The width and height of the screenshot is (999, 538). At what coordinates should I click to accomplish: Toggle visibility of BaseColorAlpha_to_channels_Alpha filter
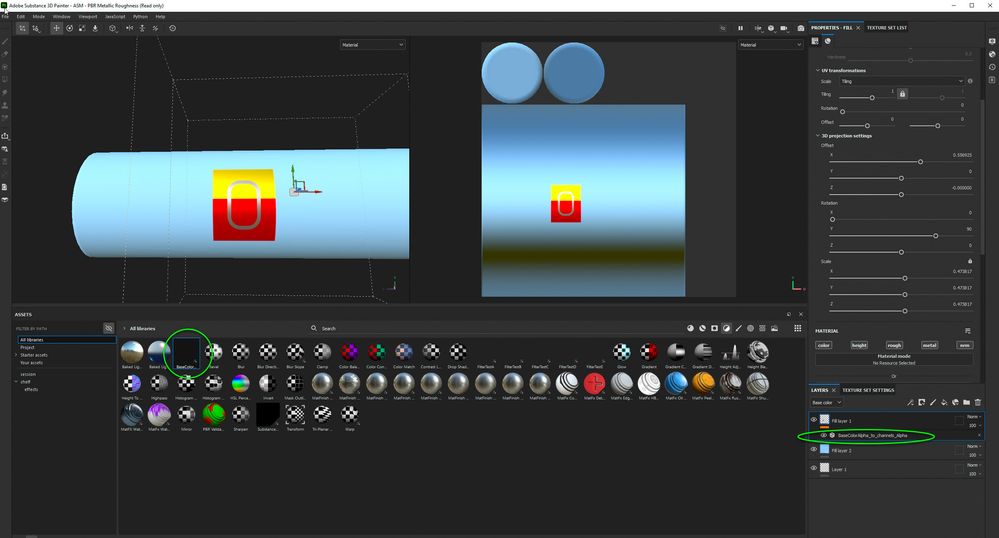[x=823, y=435]
